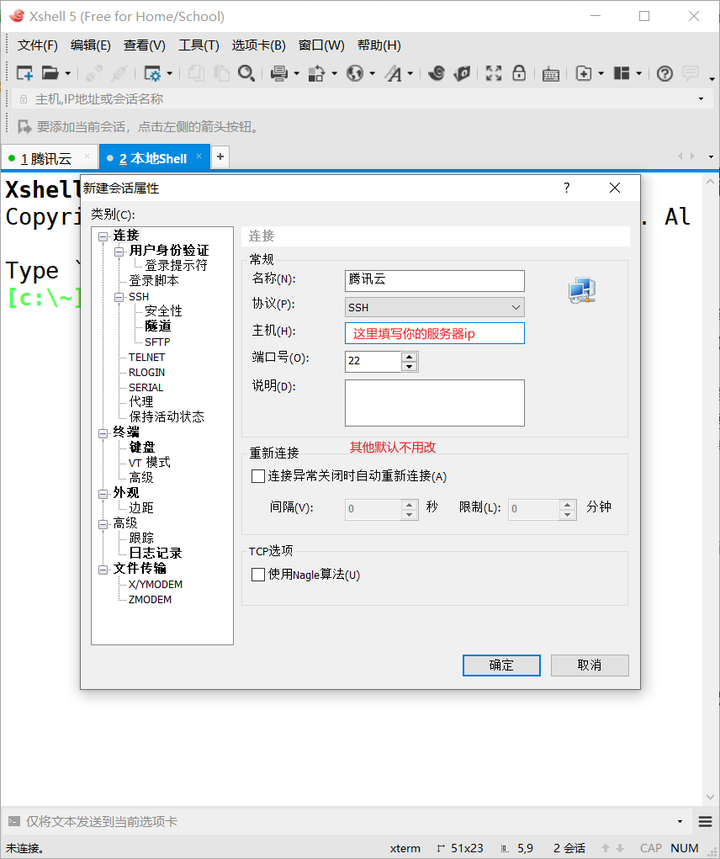
Task: Click the New tab plus-page icon
Action: tap(584, 73)
